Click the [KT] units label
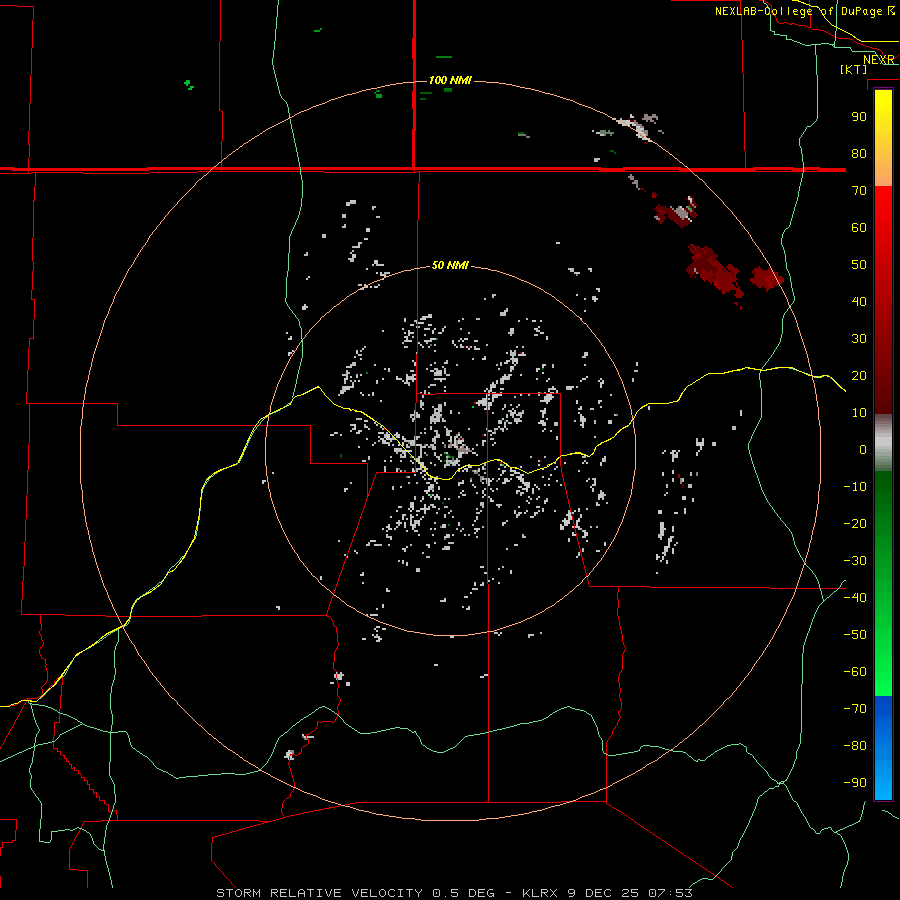 tap(854, 69)
